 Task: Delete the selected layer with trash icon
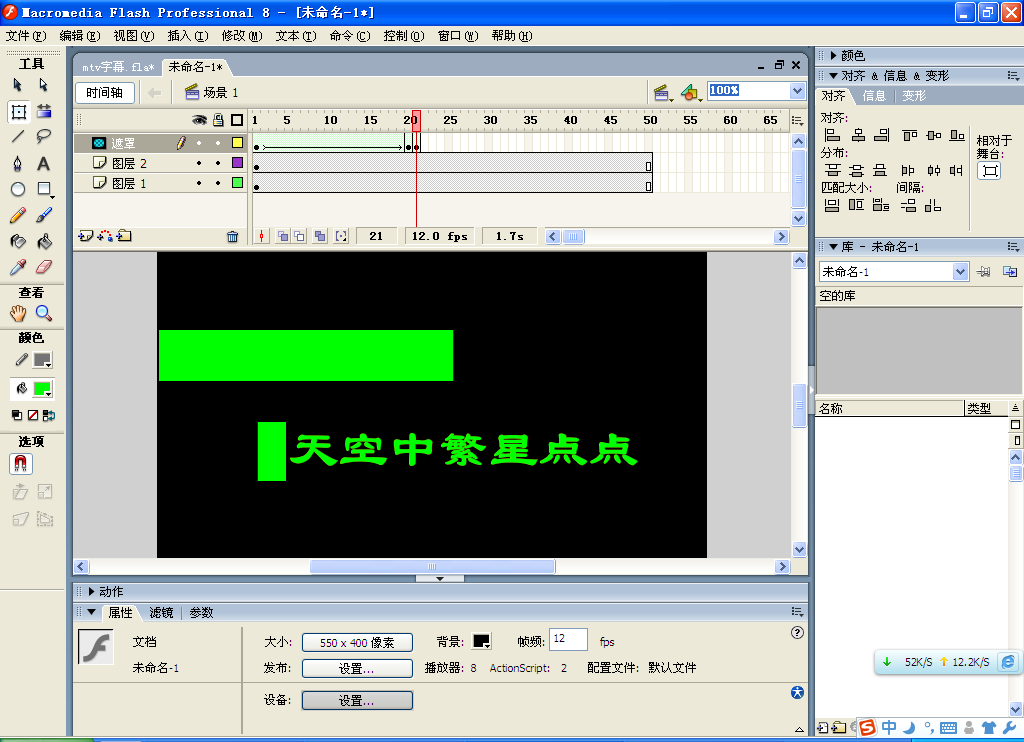point(232,235)
